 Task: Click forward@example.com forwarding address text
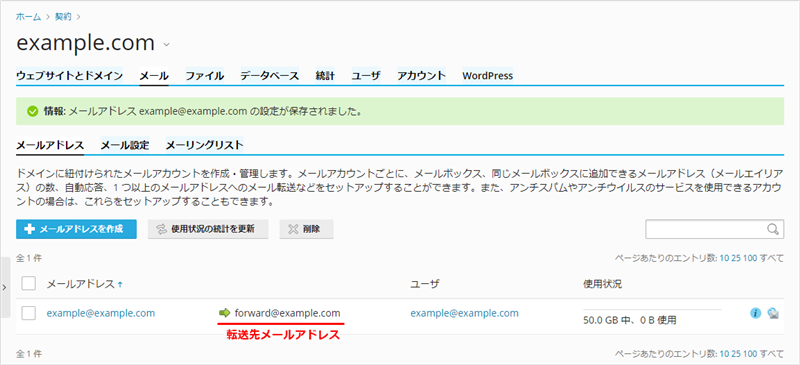287,313
